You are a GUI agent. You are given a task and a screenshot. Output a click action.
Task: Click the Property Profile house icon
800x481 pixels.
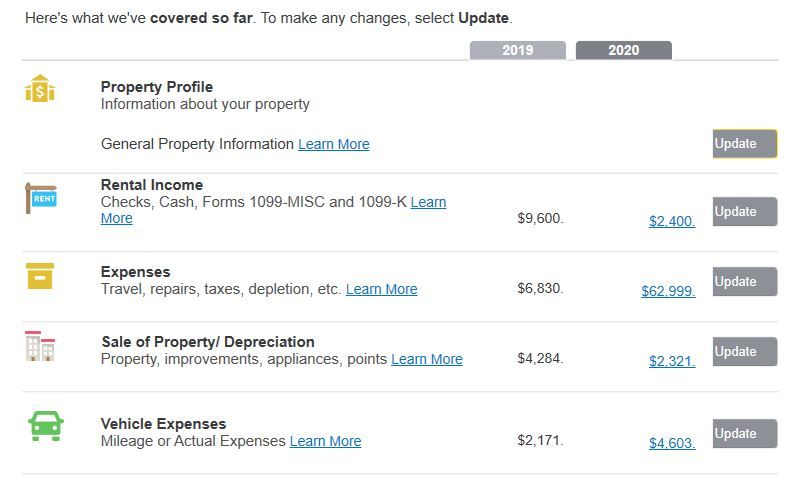(40, 89)
